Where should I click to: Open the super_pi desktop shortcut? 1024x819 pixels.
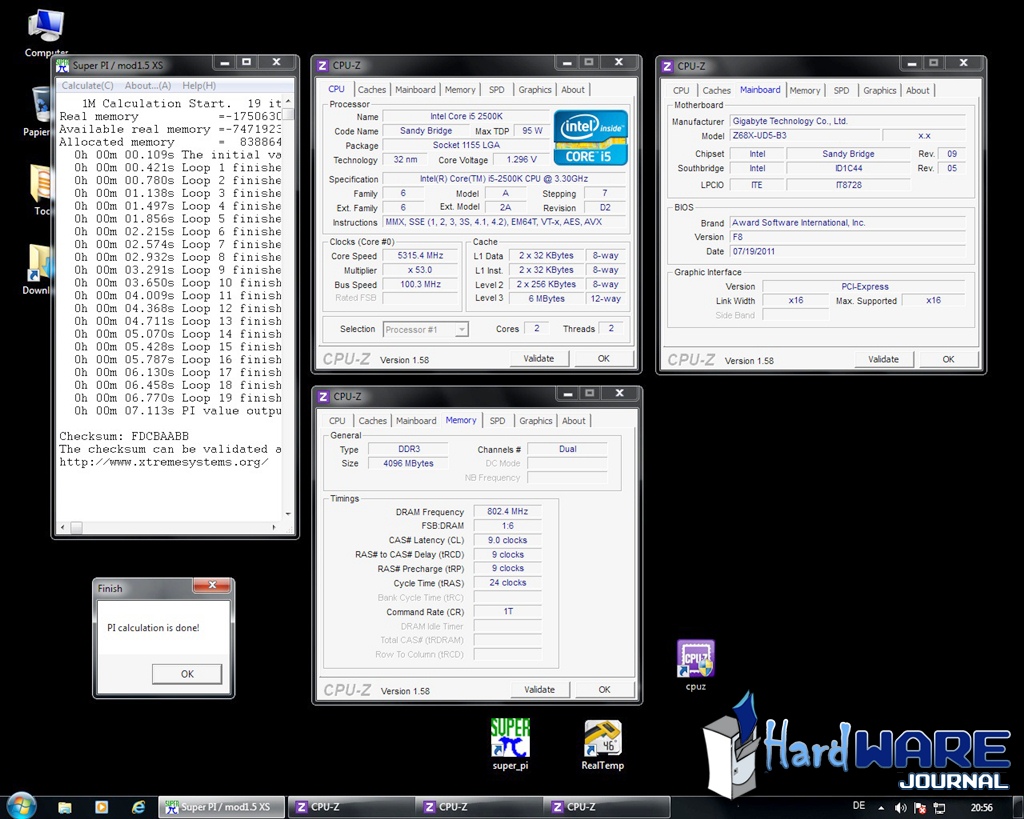point(510,738)
